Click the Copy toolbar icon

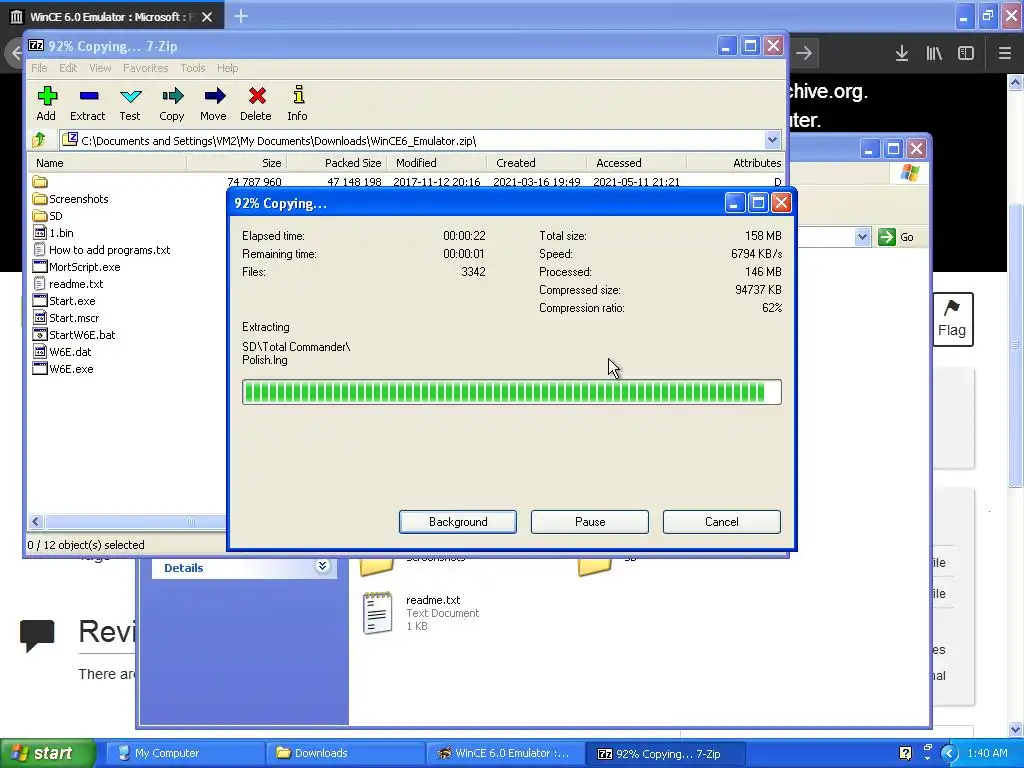pos(172,104)
